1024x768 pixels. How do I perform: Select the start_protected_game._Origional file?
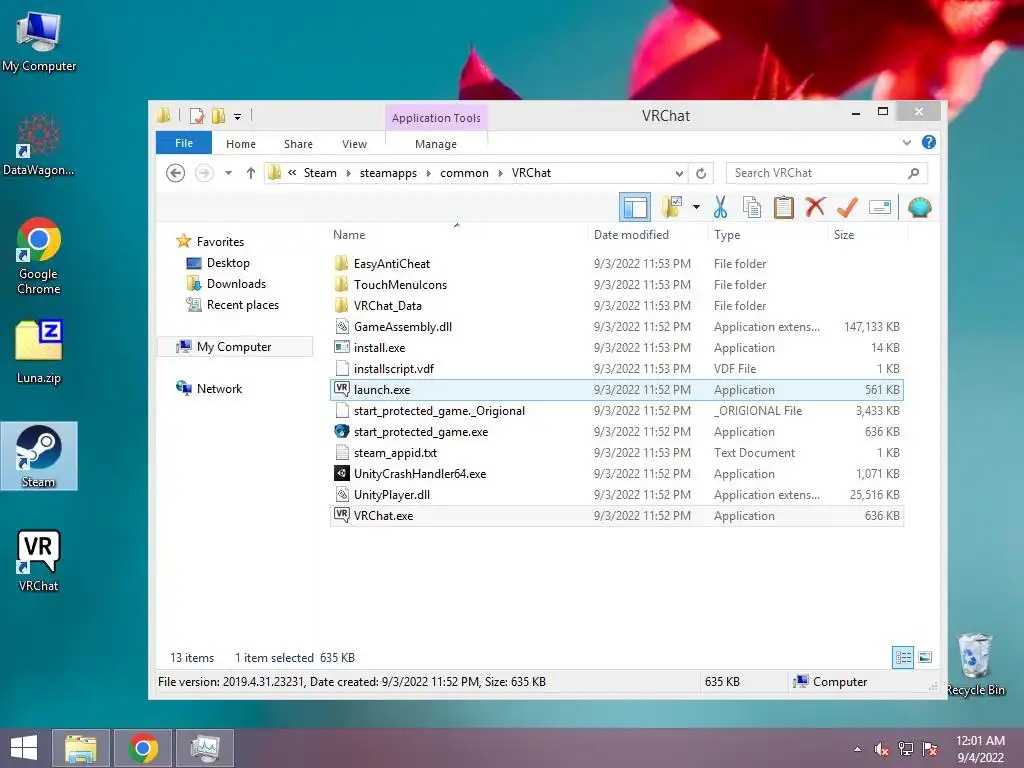click(616, 411)
